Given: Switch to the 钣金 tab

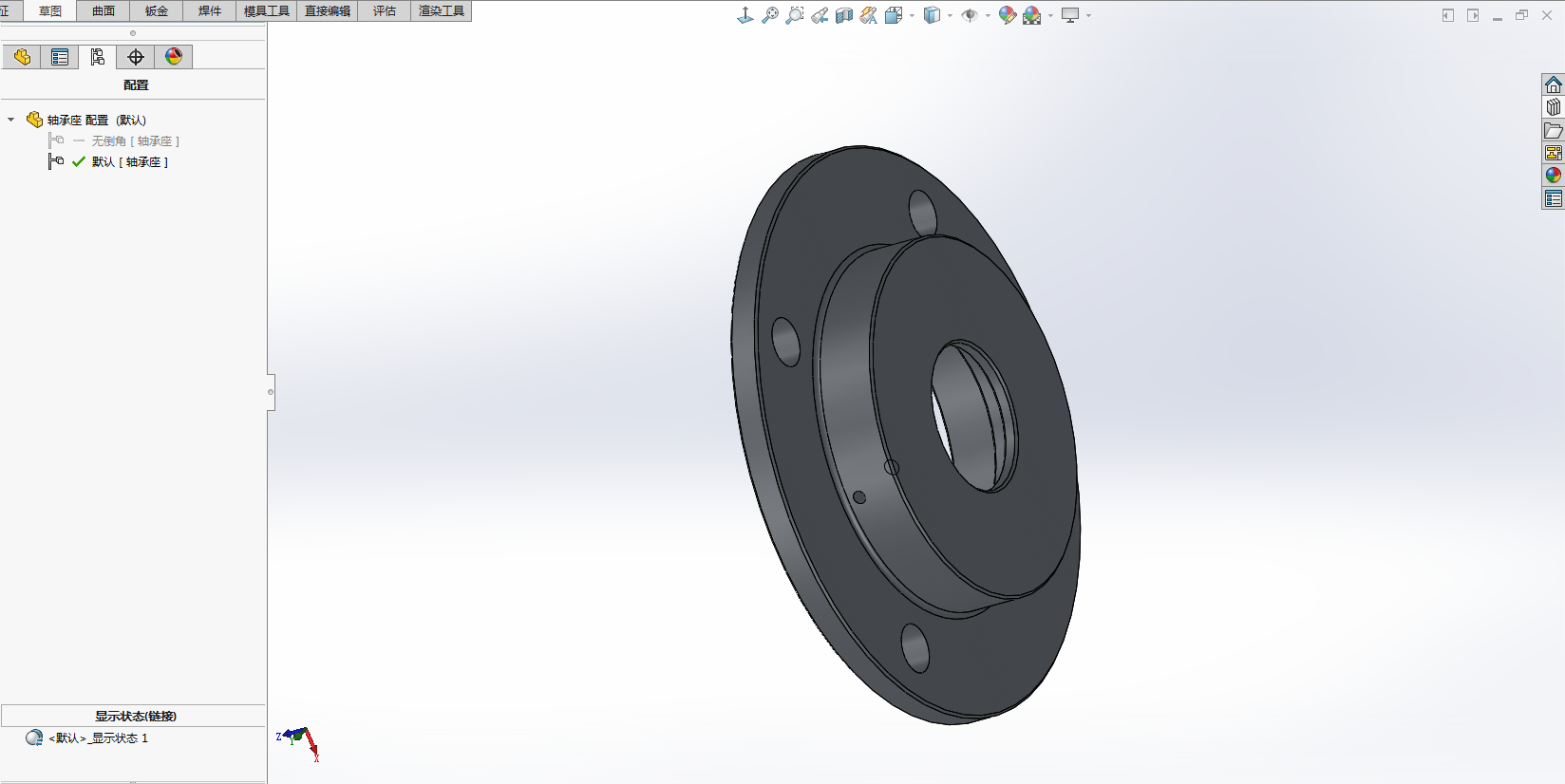Looking at the screenshot, I should 157,11.
